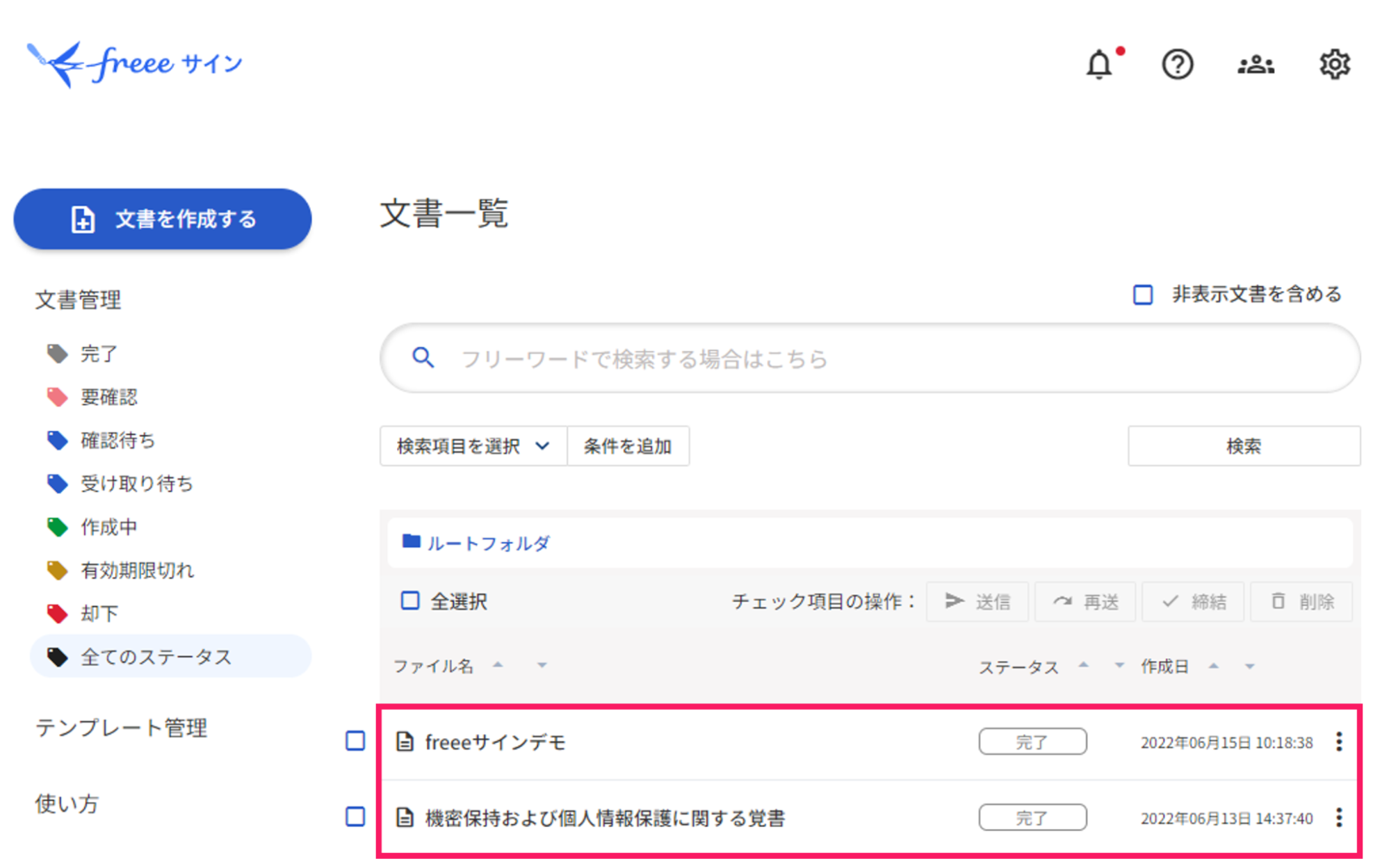This screenshot has width=1389, height=868.
Task: Click the free-word search field
Action: (870, 358)
